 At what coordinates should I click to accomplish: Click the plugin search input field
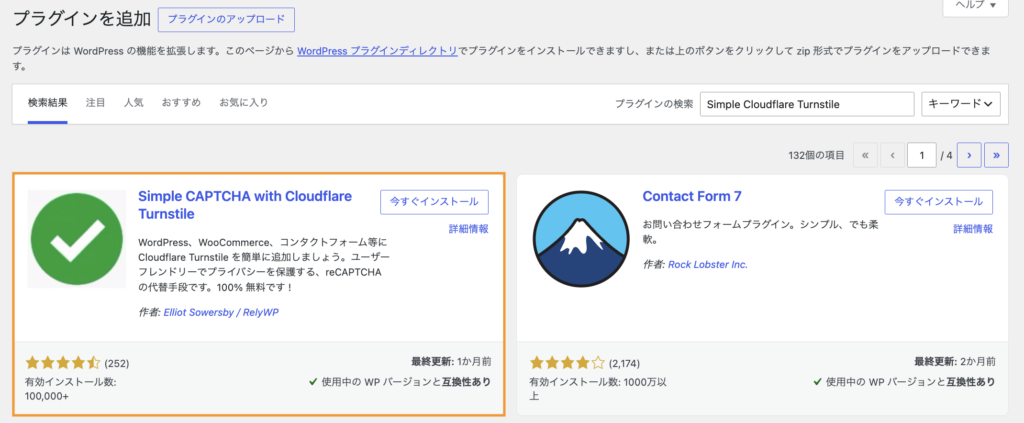point(807,104)
